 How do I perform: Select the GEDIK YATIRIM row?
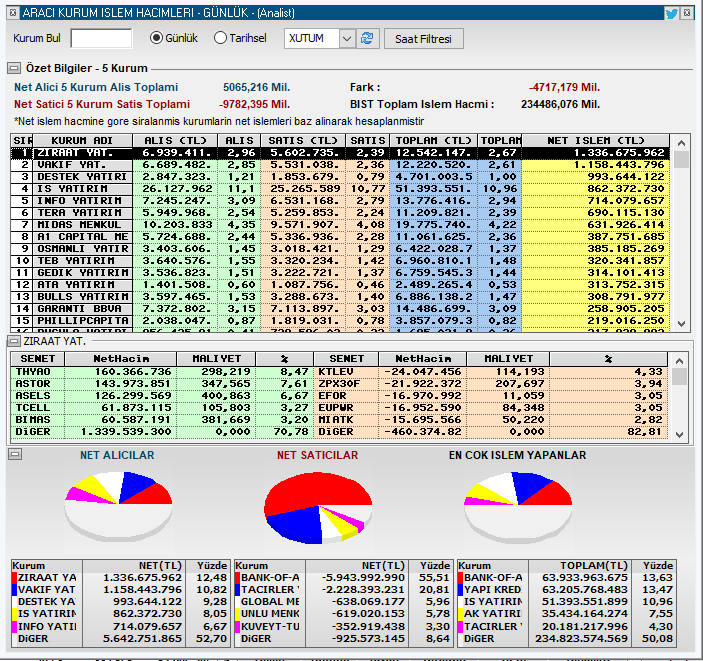tap(340, 273)
